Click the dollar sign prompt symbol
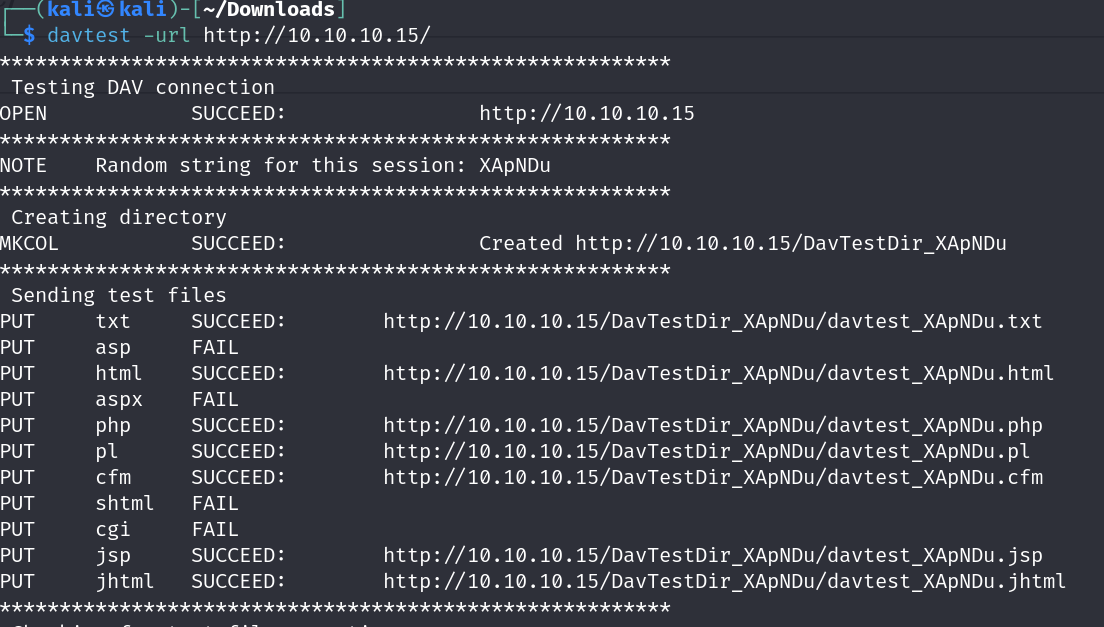Screen dimensions: 1104x627 29,35
